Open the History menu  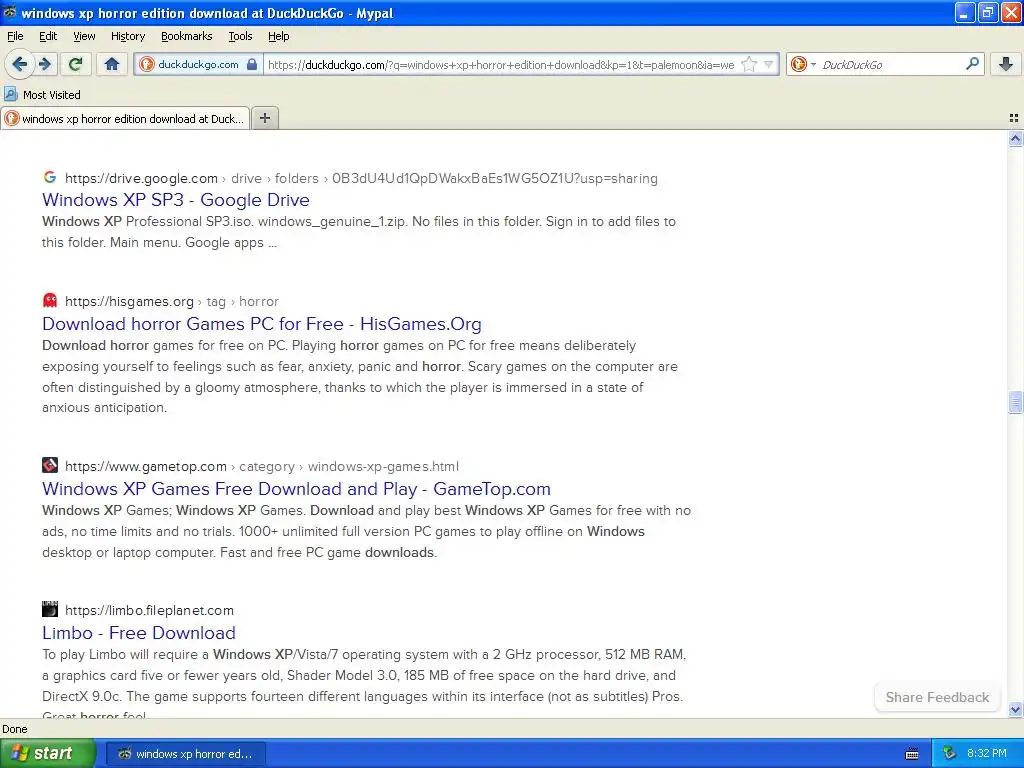[x=127, y=36]
